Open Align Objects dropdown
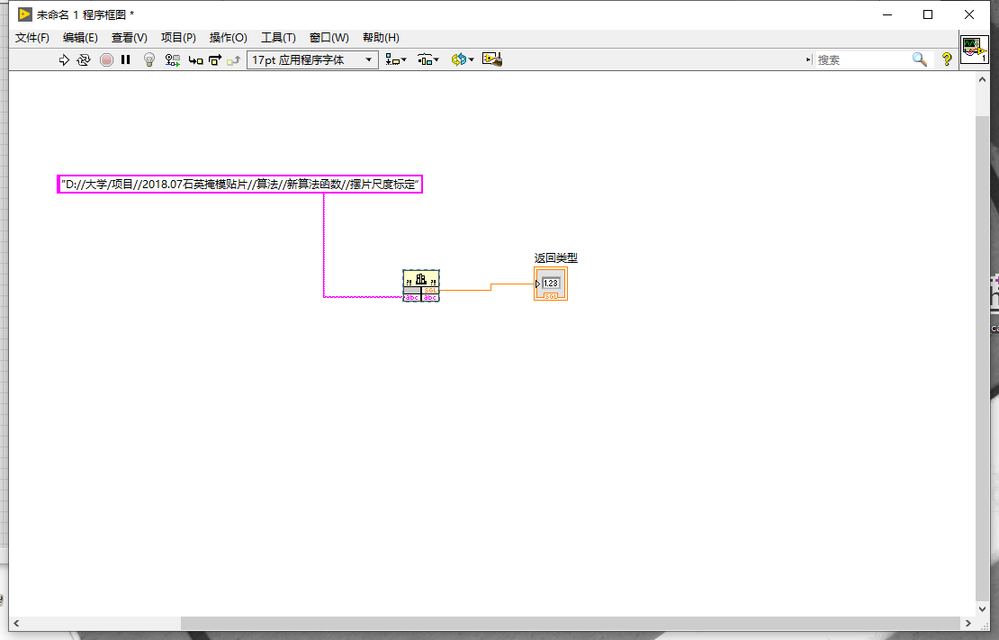Image resolution: width=999 pixels, height=640 pixels. click(396, 60)
